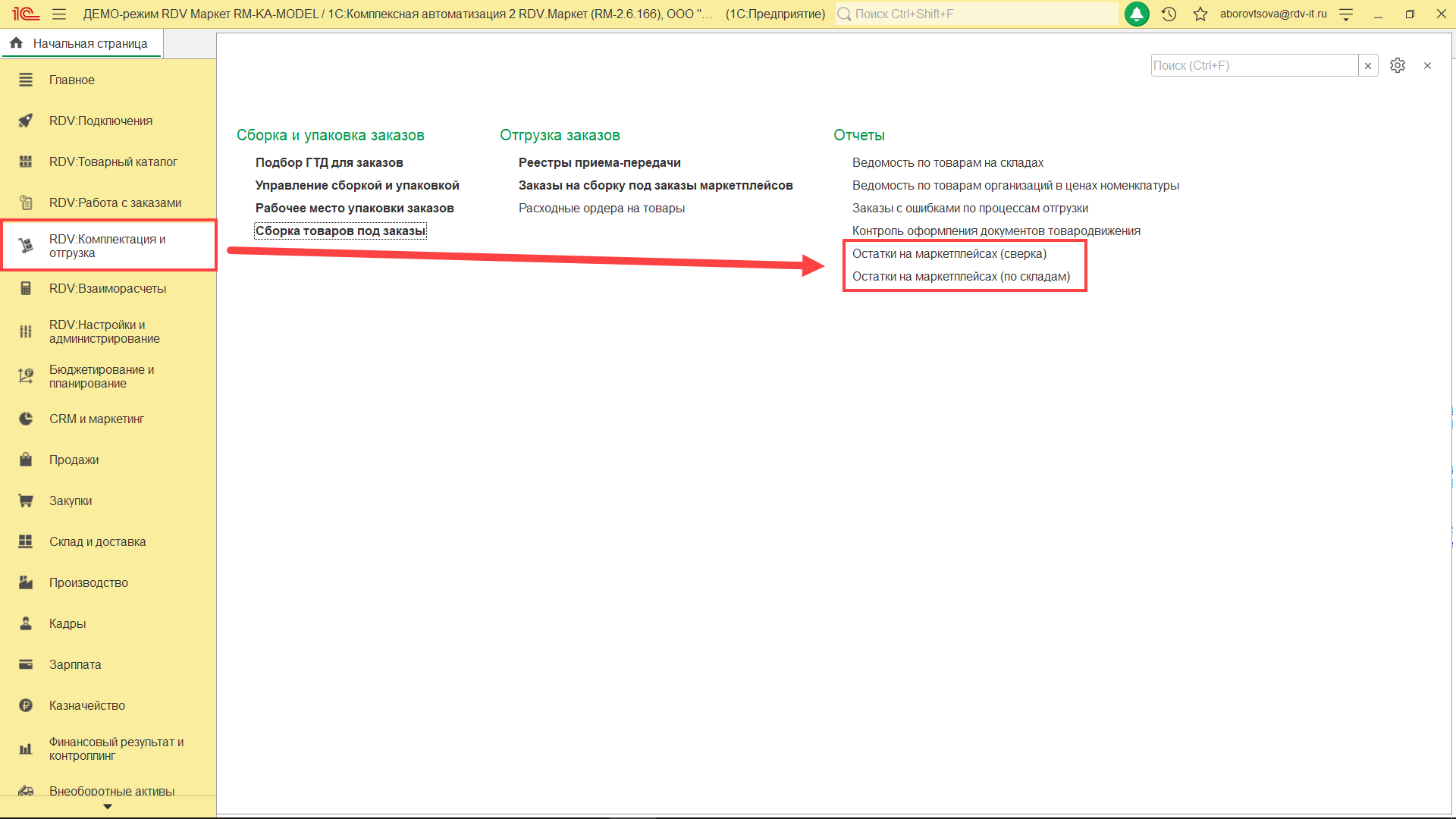Open Сборка товаров под заказы link
This screenshot has width=1456, height=819.
340,231
